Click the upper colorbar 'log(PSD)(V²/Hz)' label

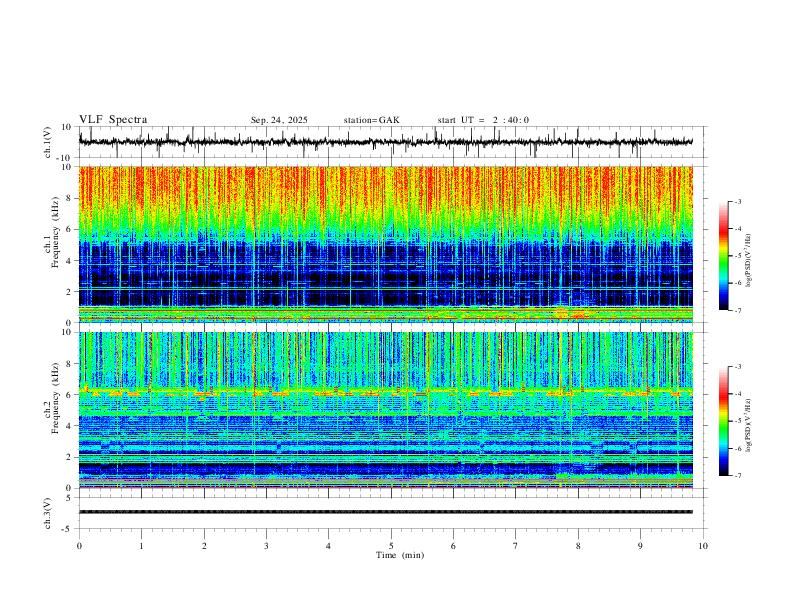coord(748,261)
